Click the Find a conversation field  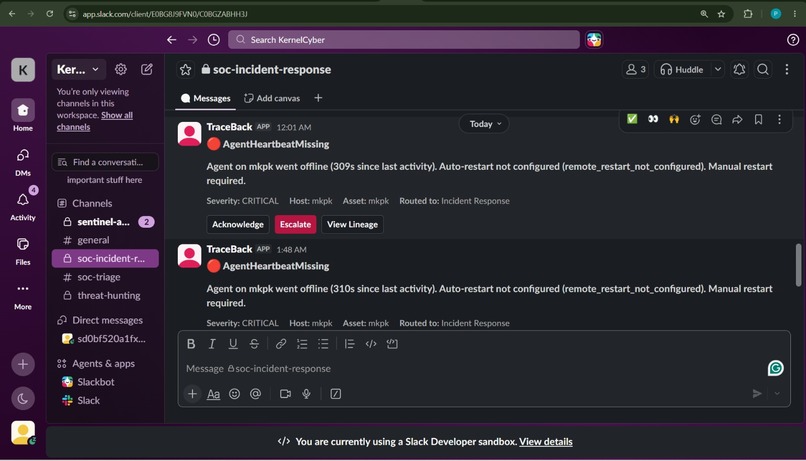click(x=105, y=162)
